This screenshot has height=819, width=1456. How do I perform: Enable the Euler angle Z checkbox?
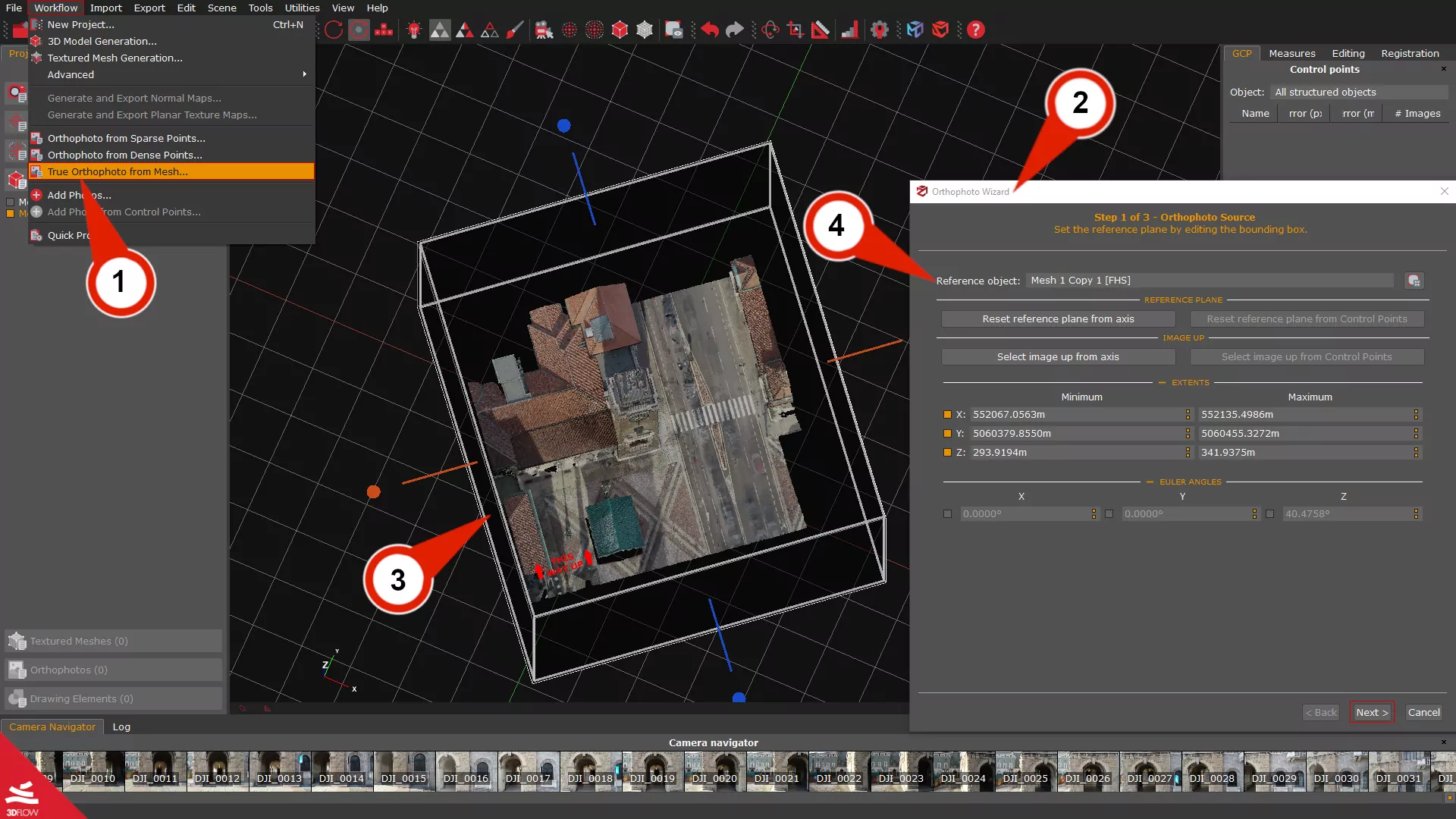[x=1269, y=513]
